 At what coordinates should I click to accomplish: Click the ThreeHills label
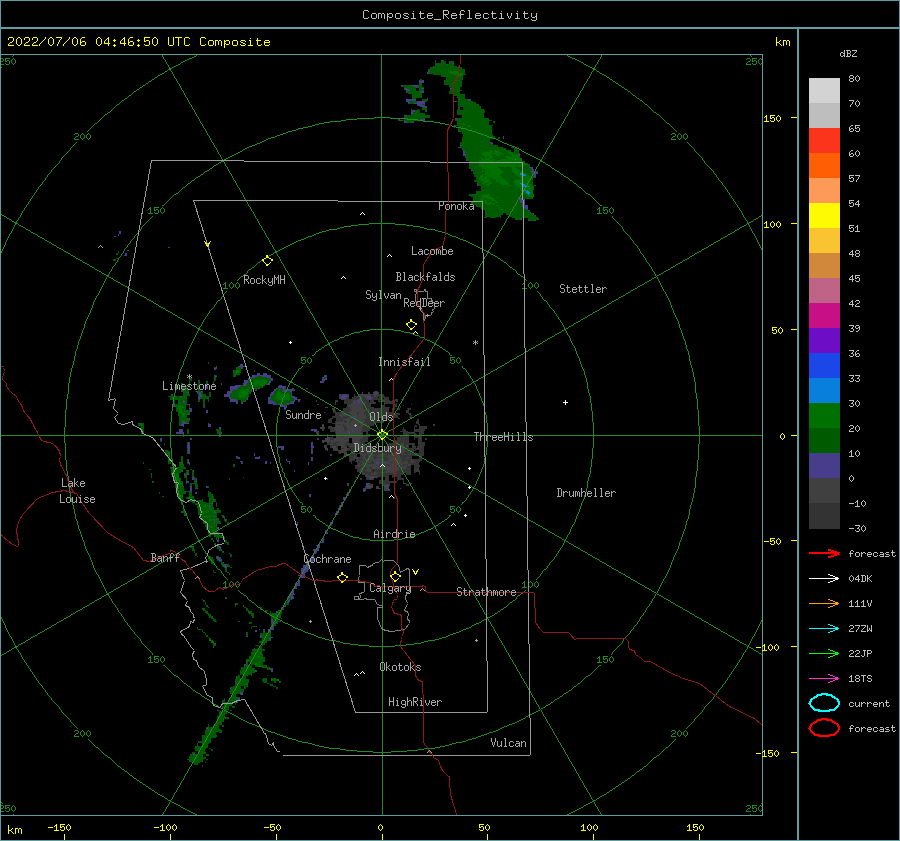(503, 437)
